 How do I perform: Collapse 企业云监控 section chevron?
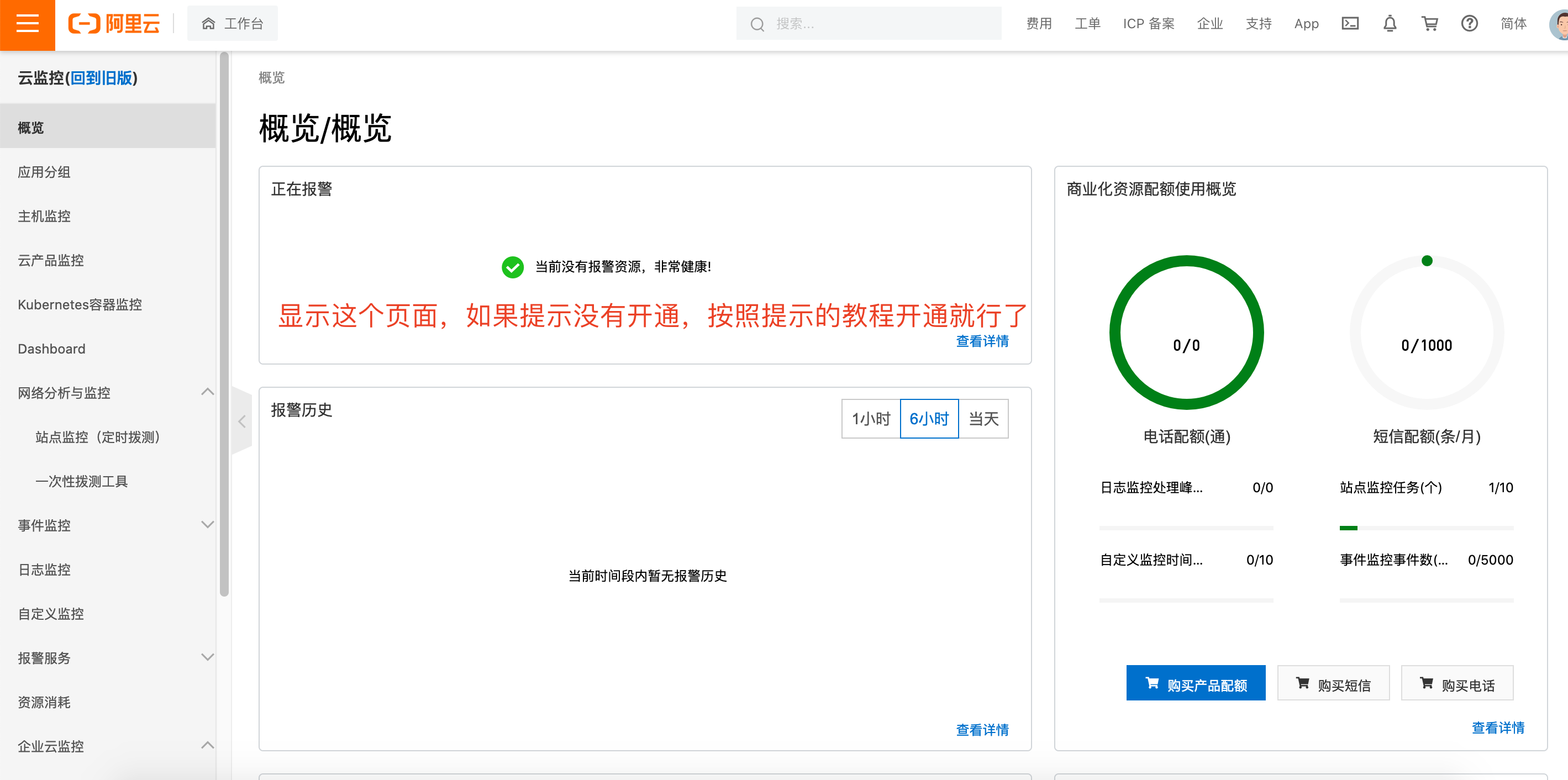(208, 746)
